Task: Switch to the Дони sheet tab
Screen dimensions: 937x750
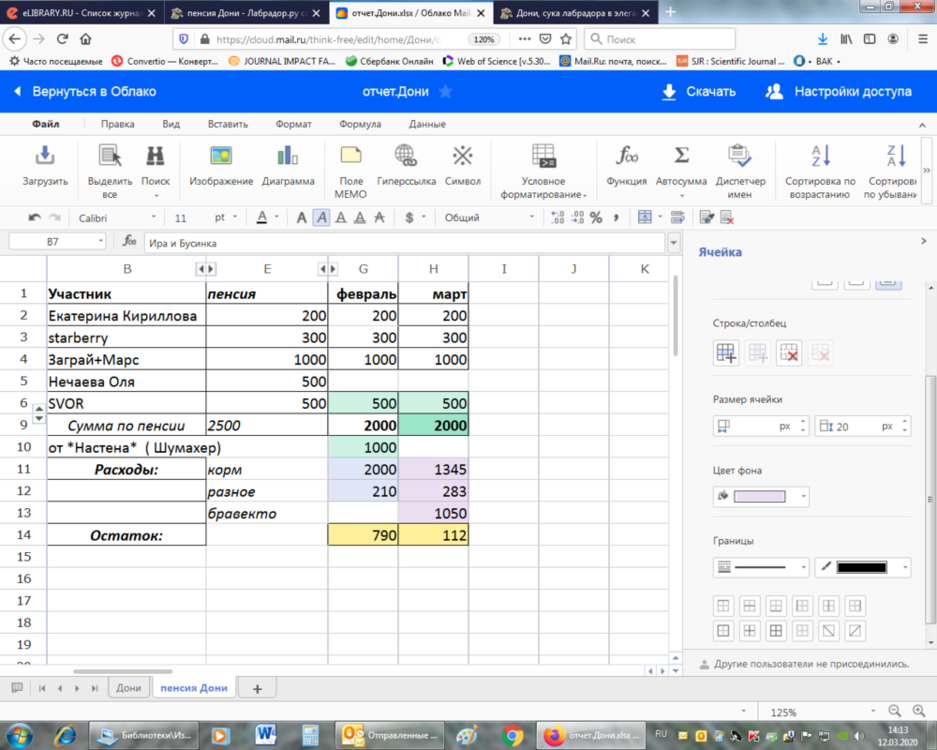Action: [128, 688]
